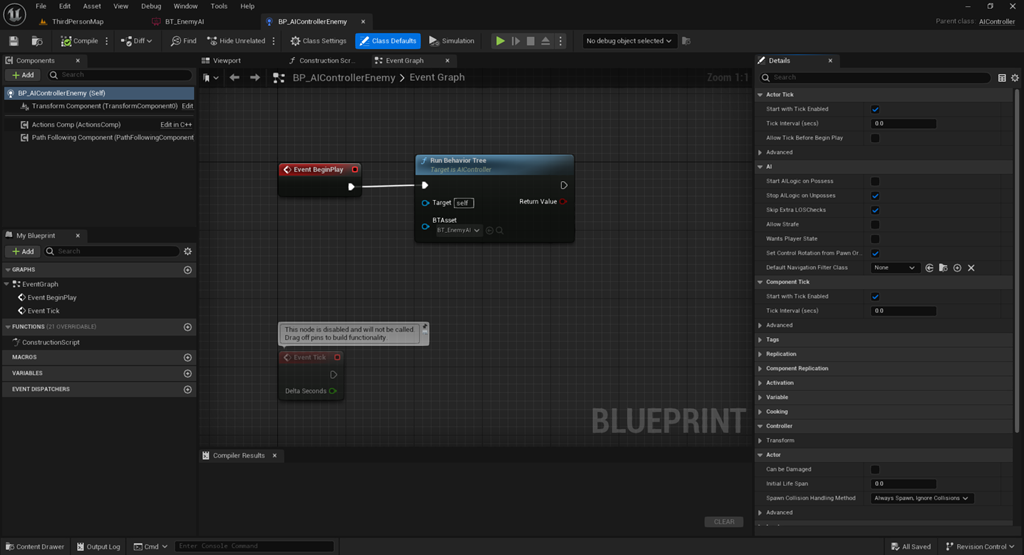Enable Wants Player State

point(875,239)
